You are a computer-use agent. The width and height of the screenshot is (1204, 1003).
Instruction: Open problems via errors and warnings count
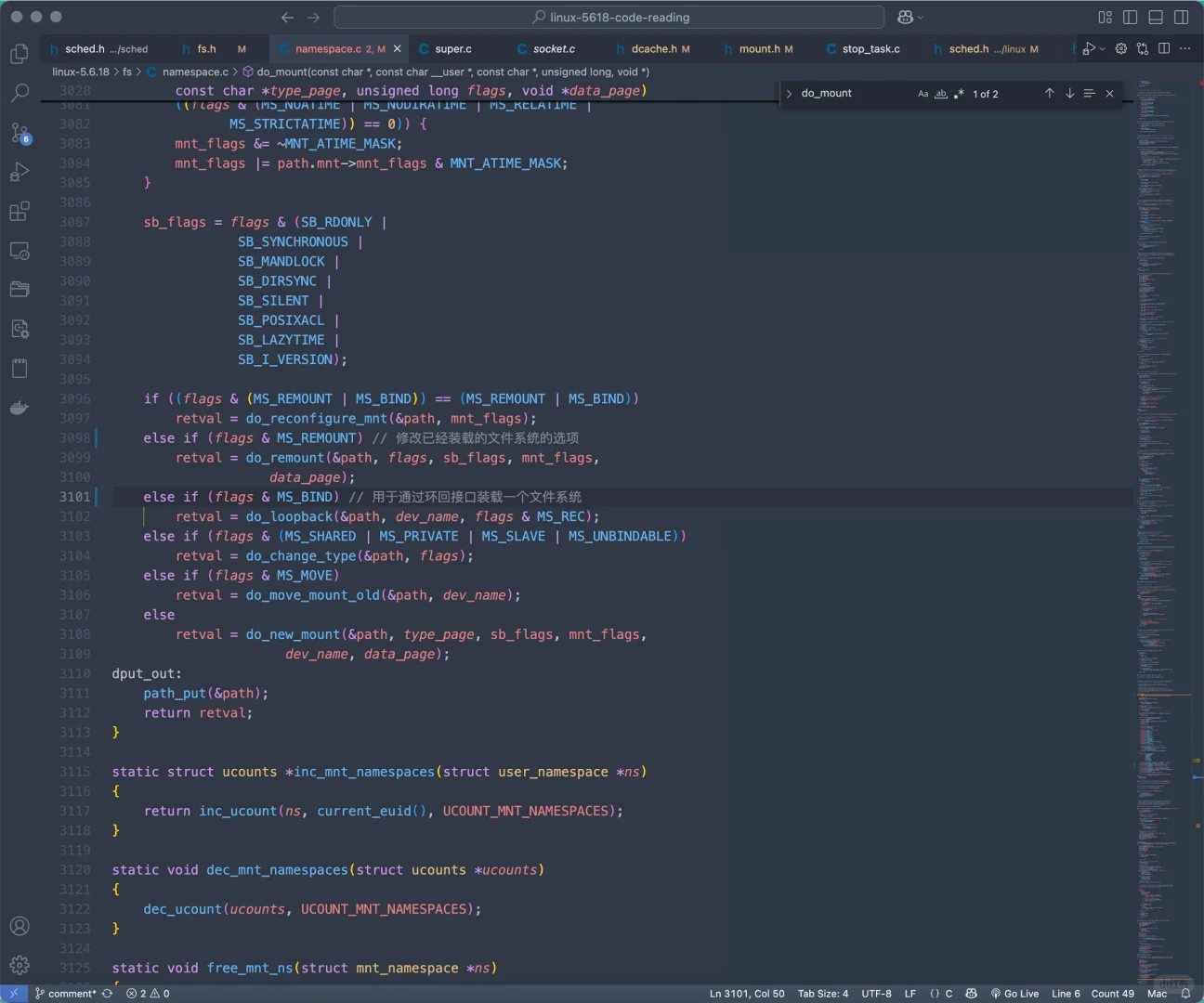point(148,994)
